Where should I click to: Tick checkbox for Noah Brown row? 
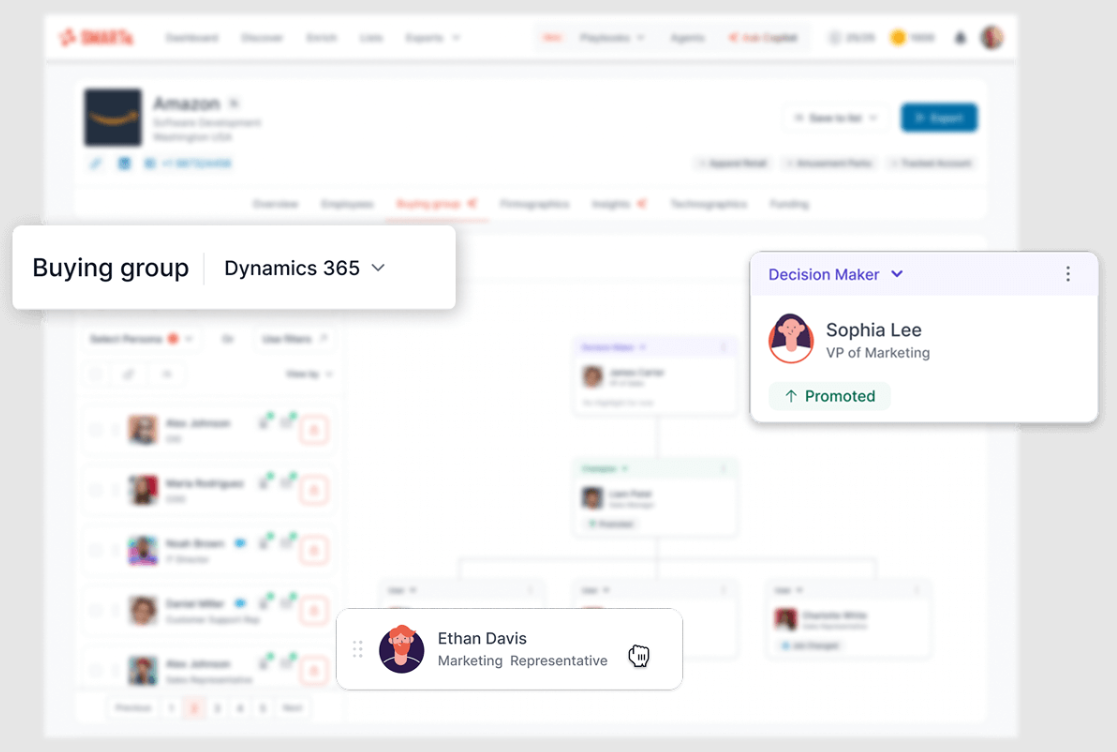[95, 550]
